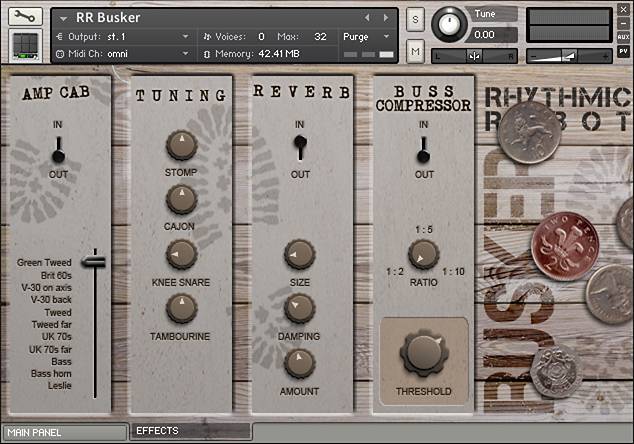Click the 1:2 ratio label

[395, 272]
